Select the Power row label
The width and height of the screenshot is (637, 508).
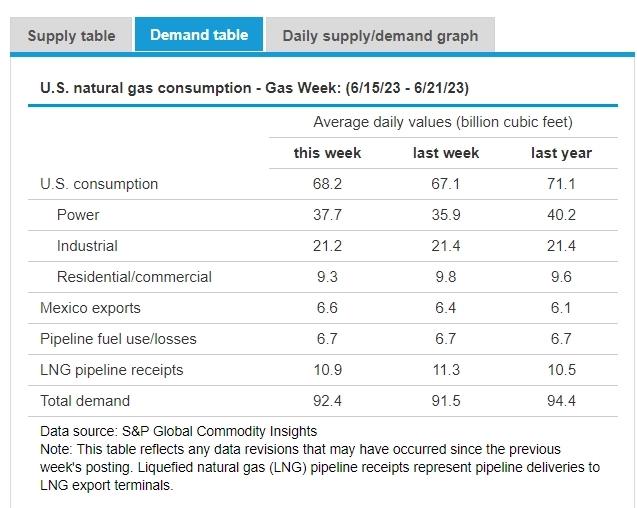[78, 215]
